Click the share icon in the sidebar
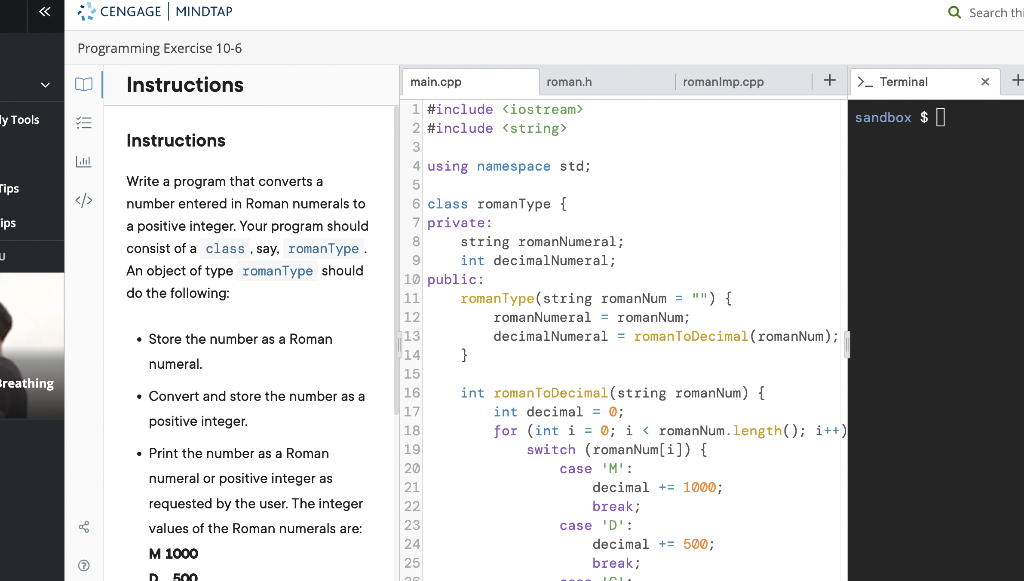Screen dimensions: 1024x581 (84, 526)
